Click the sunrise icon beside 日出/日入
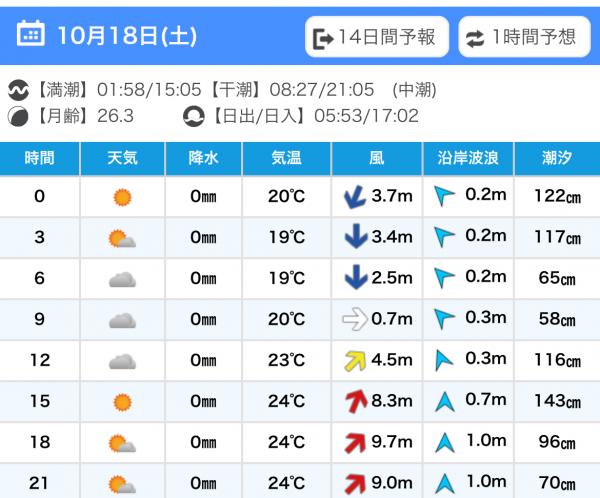600x498 pixels. 193,116
